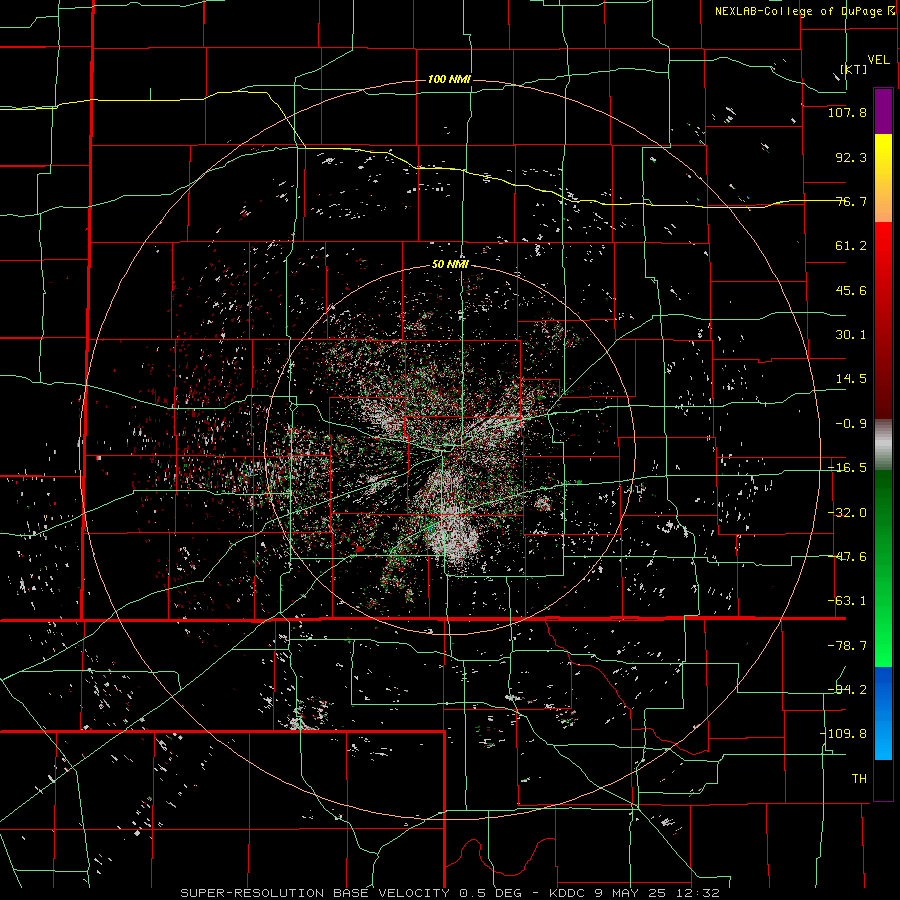Click the -32.0 velocity scale value

coord(847,513)
